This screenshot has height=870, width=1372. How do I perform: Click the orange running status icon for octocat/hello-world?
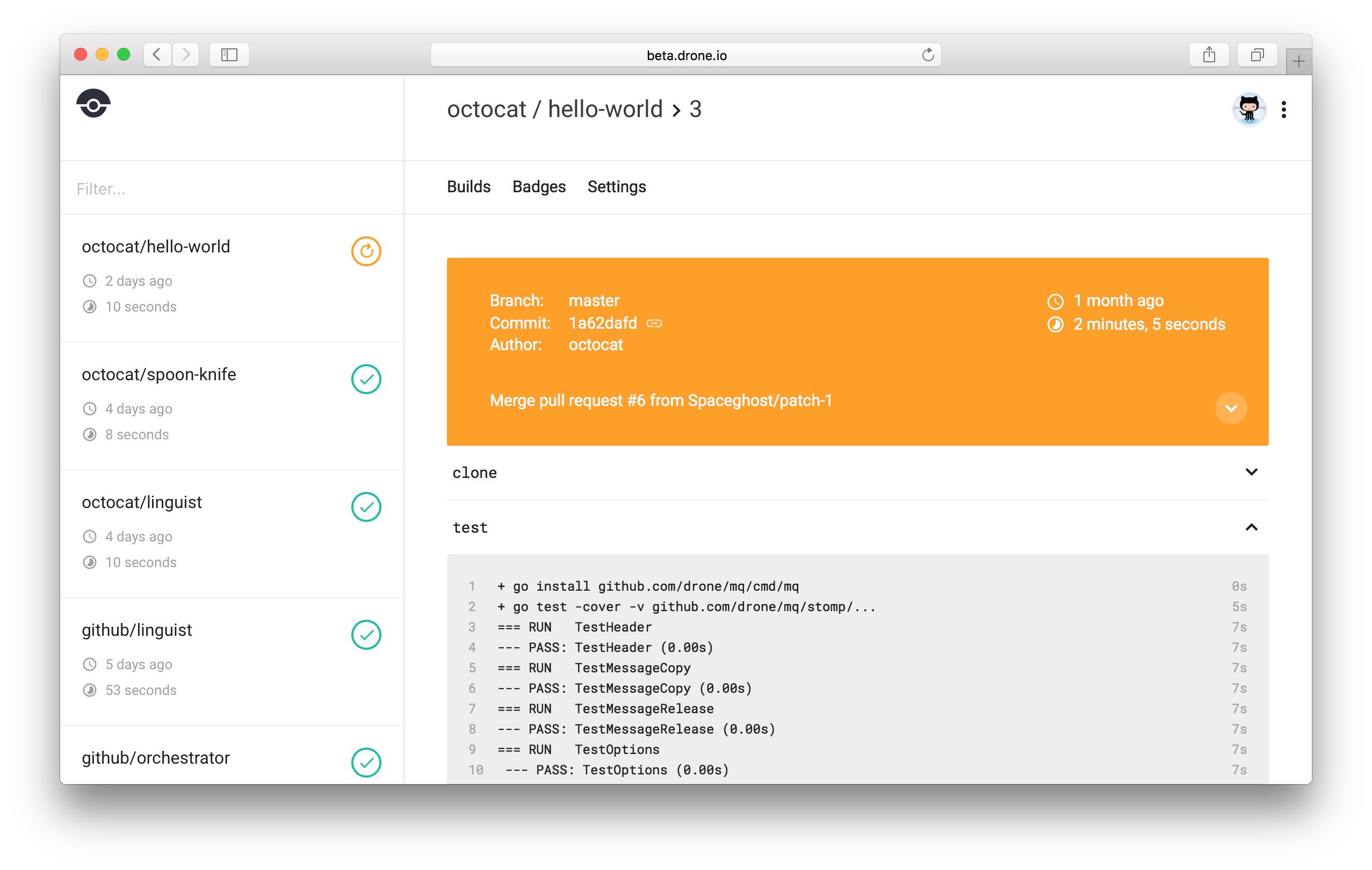(x=366, y=251)
